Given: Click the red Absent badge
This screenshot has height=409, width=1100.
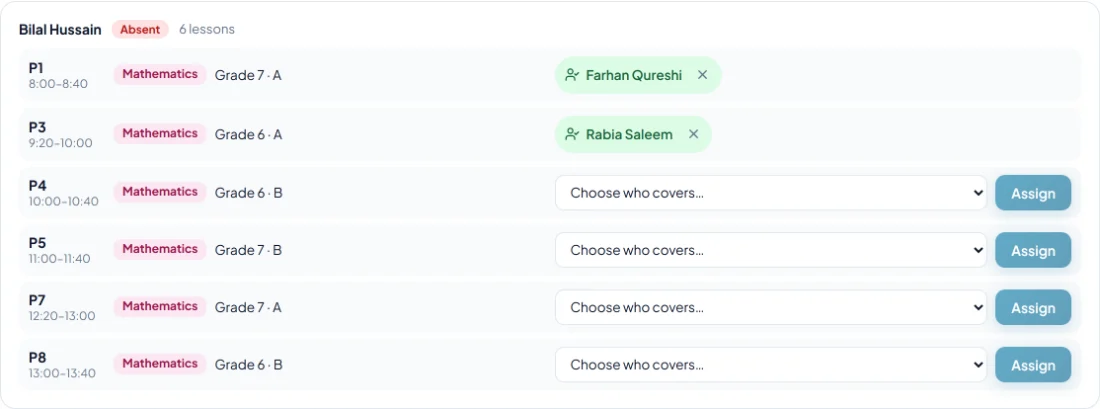Looking at the screenshot, I should [x=140, y=29].
